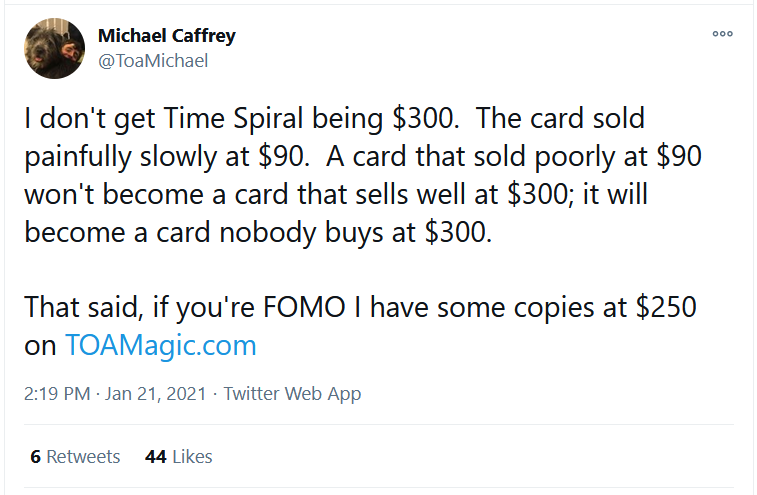Click the 2:19 PM timestamp
Viewport: 757px width, 495px height.
(55, 394)
